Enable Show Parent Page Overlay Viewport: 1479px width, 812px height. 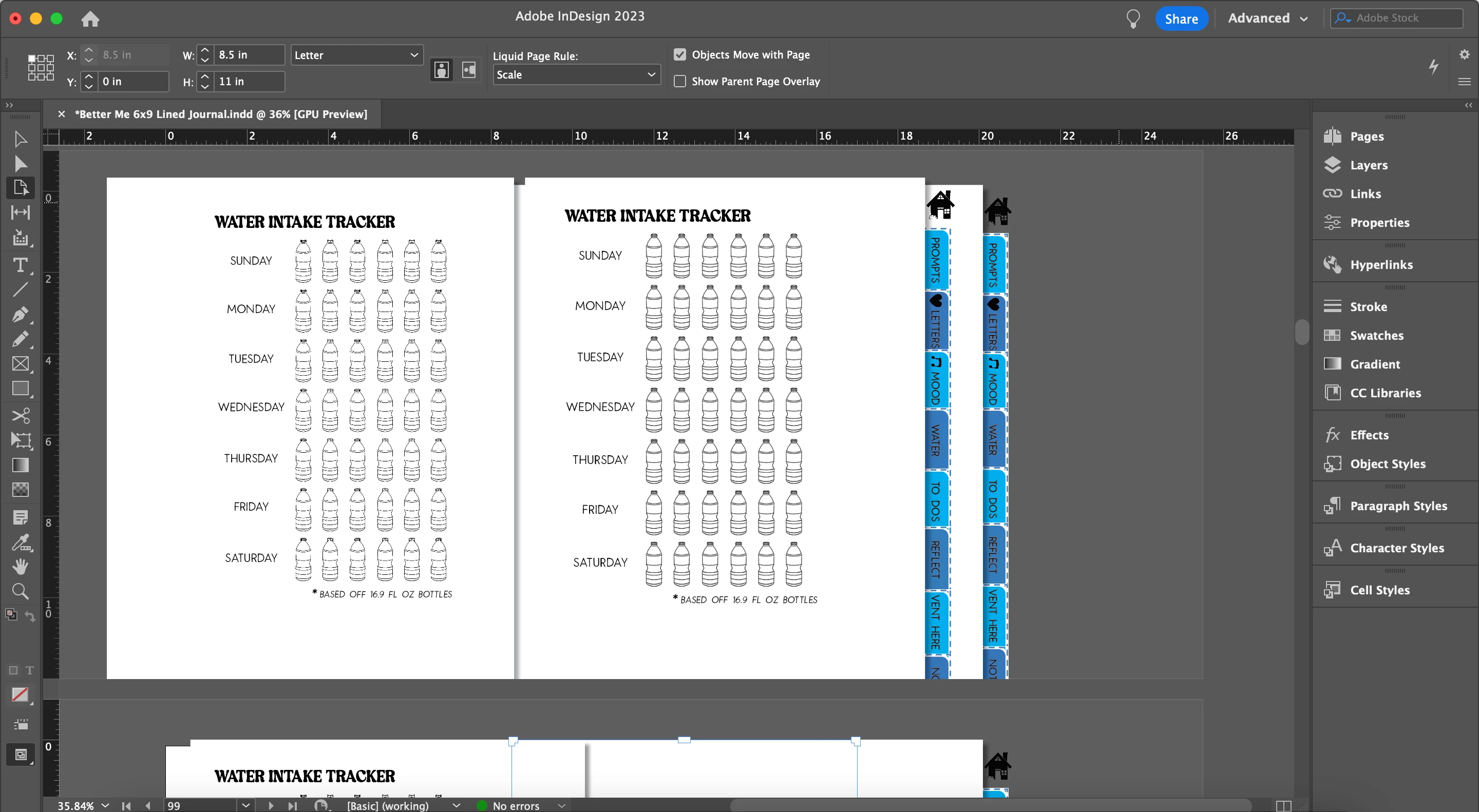[680, 82]
